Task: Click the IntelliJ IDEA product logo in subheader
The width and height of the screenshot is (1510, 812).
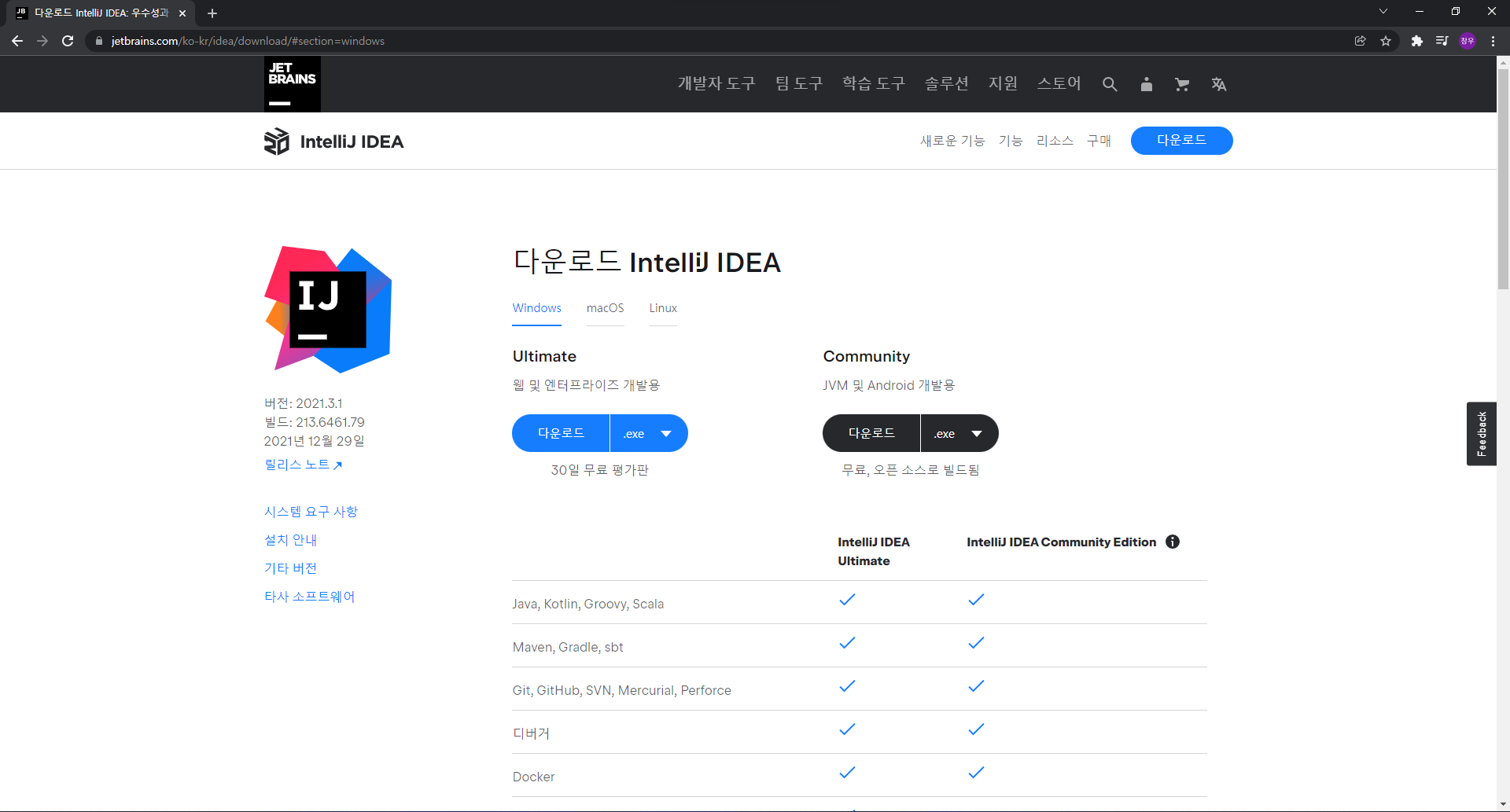Action: (x=333, y=141)
